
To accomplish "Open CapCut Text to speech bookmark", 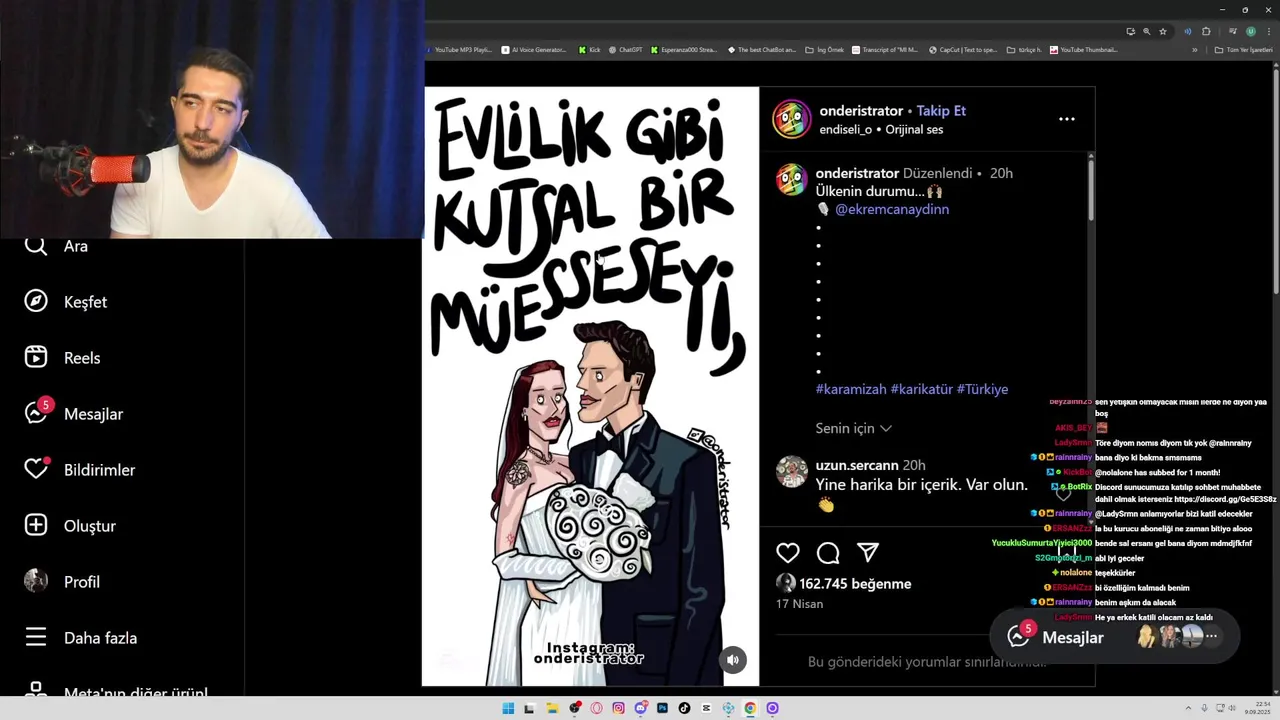I will (x=963, y=50).
